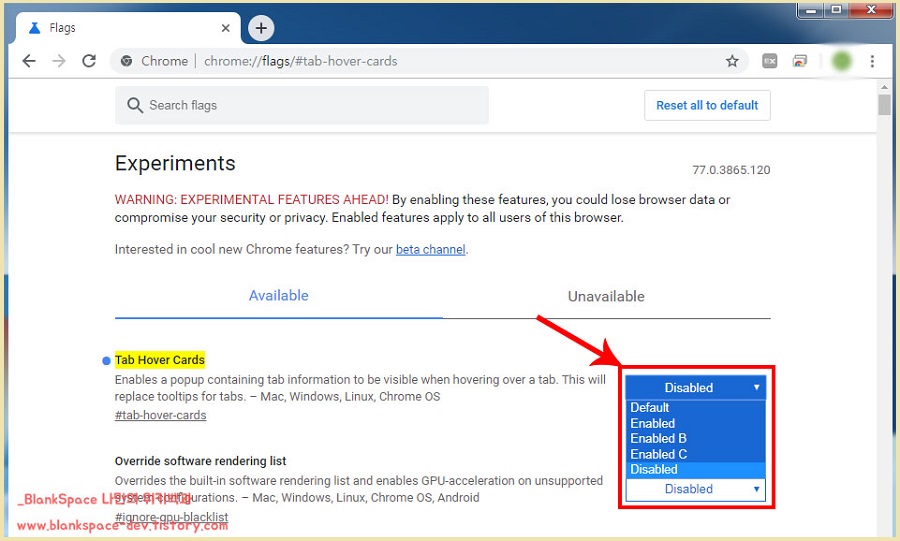
Task: Focus the Search flags input field
Action: (x=302, y=105)
